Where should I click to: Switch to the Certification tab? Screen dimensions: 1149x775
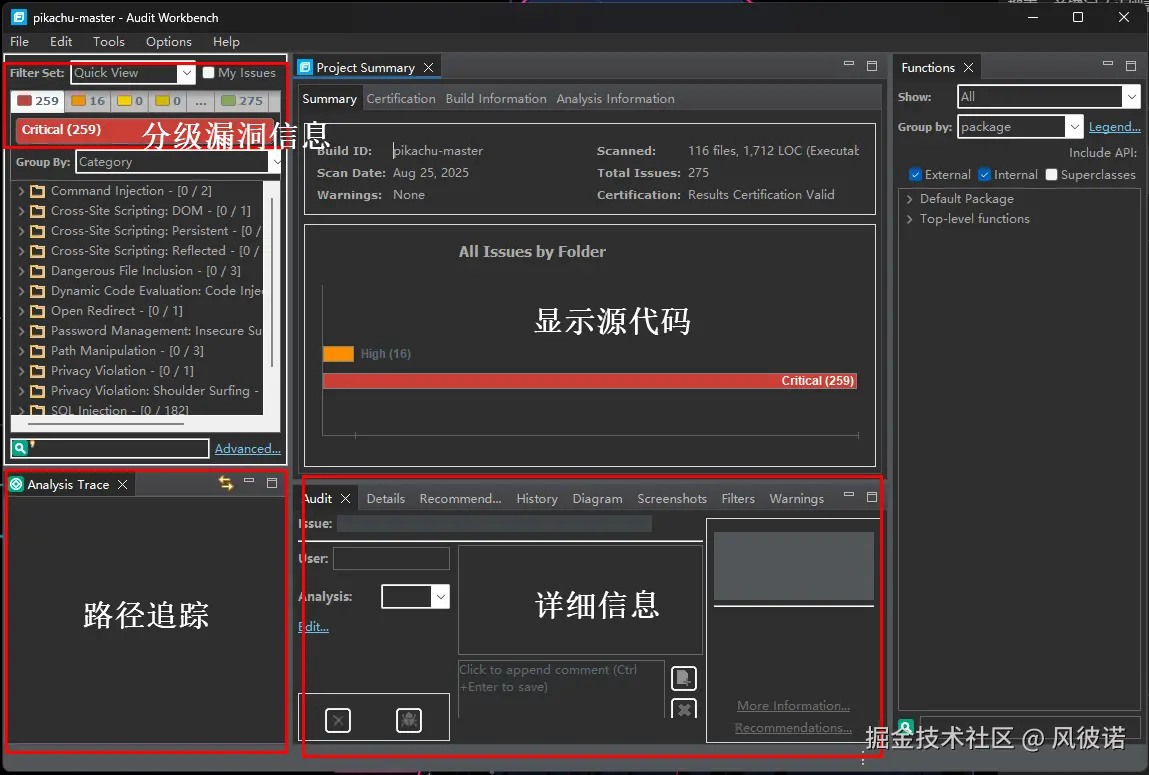point(401,98)
